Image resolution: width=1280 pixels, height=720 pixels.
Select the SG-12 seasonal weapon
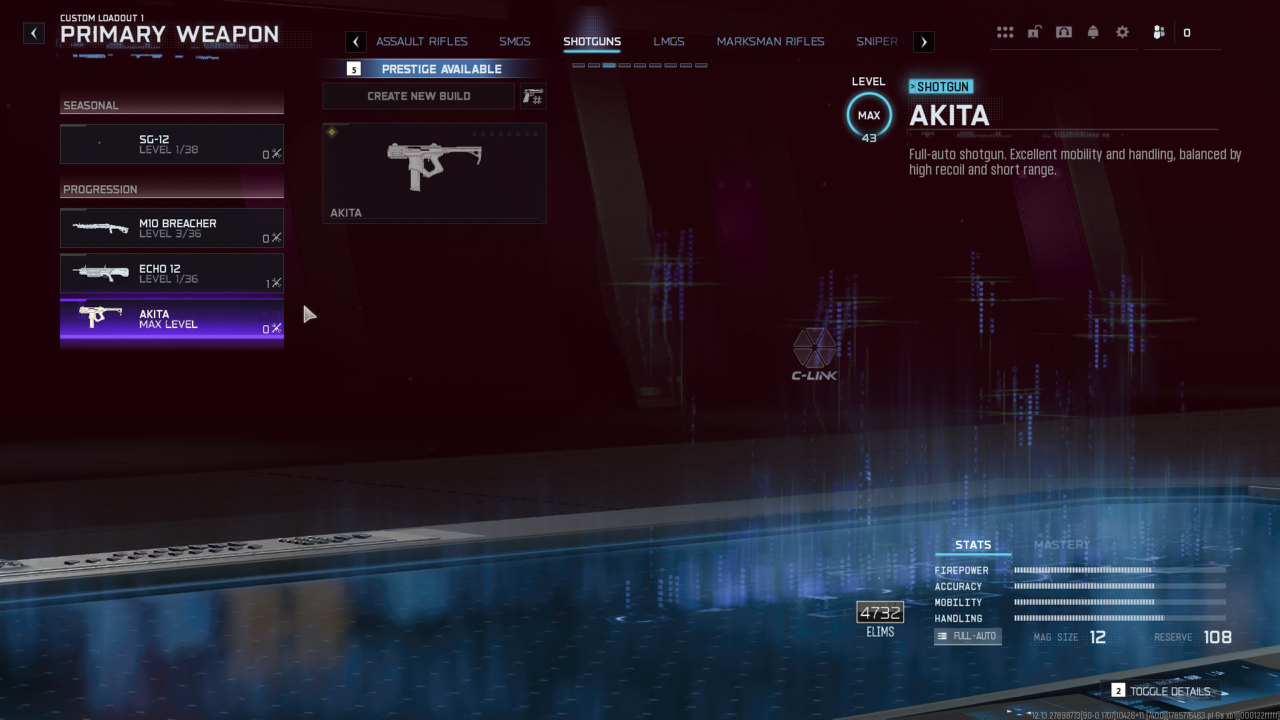[x=172, y=144]
